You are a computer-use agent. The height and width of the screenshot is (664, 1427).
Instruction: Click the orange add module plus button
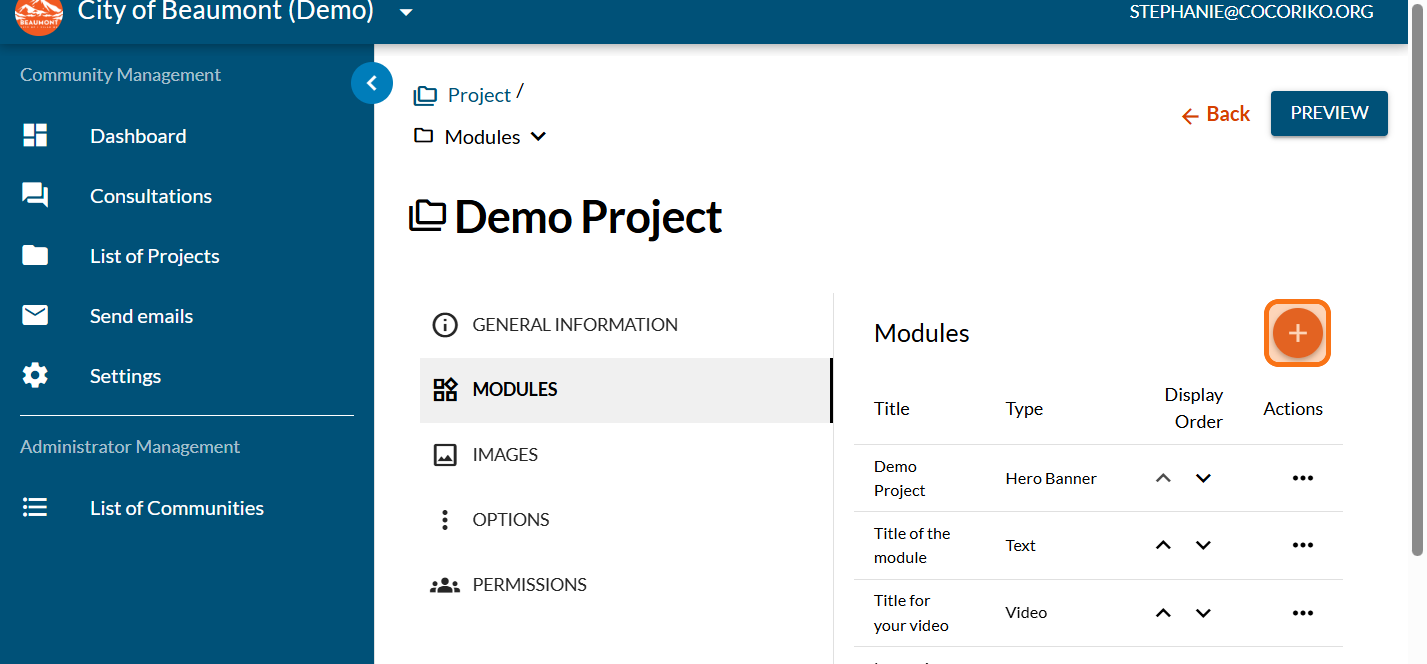pos(1297,333)
